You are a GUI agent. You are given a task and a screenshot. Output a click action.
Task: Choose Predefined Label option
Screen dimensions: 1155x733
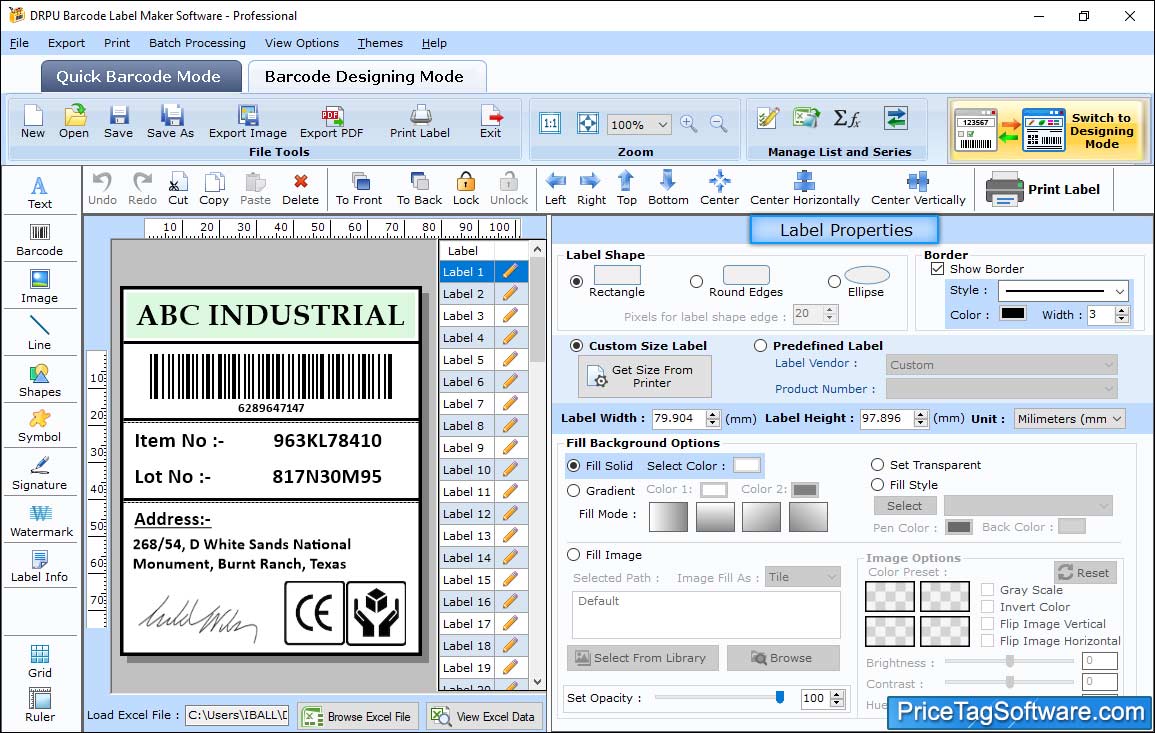click(x=760, y=346)
